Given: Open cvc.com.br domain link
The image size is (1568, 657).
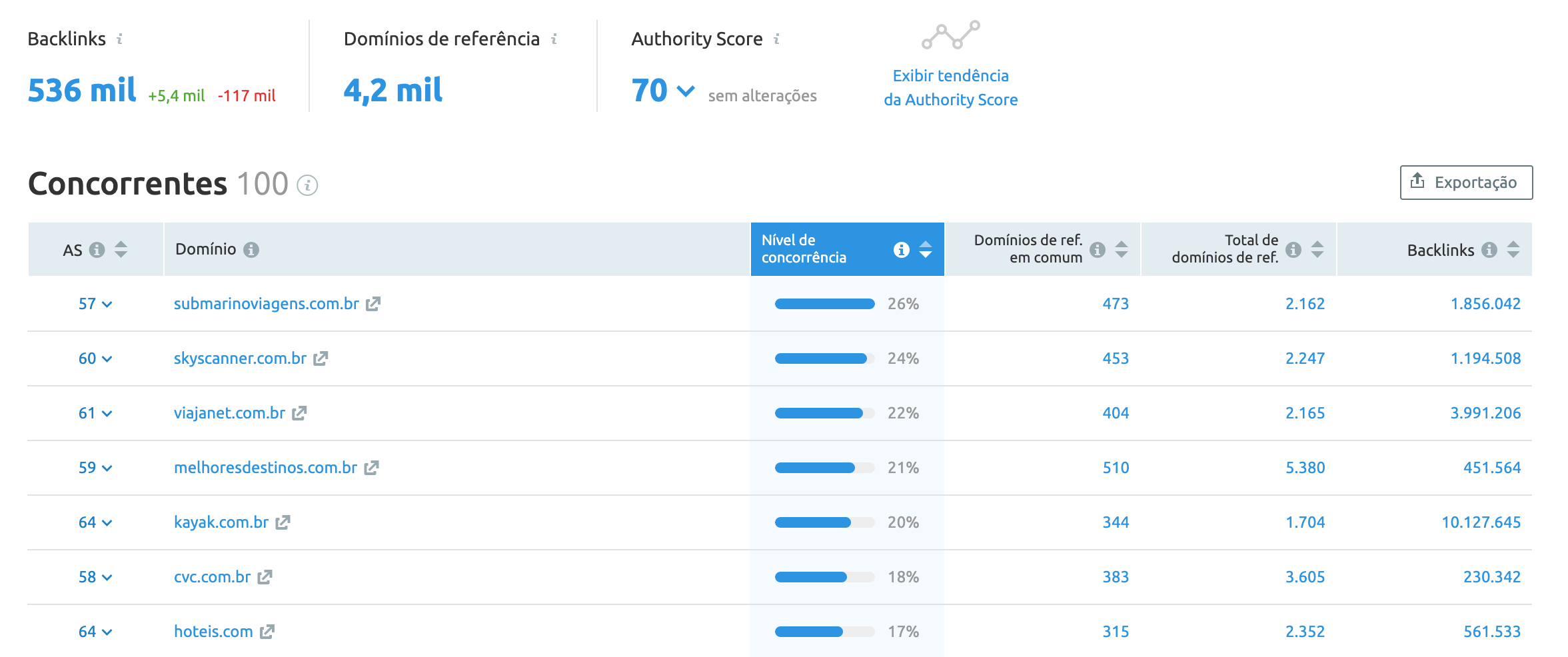Looking at the screenshot, I should click(x=212, y=577).
